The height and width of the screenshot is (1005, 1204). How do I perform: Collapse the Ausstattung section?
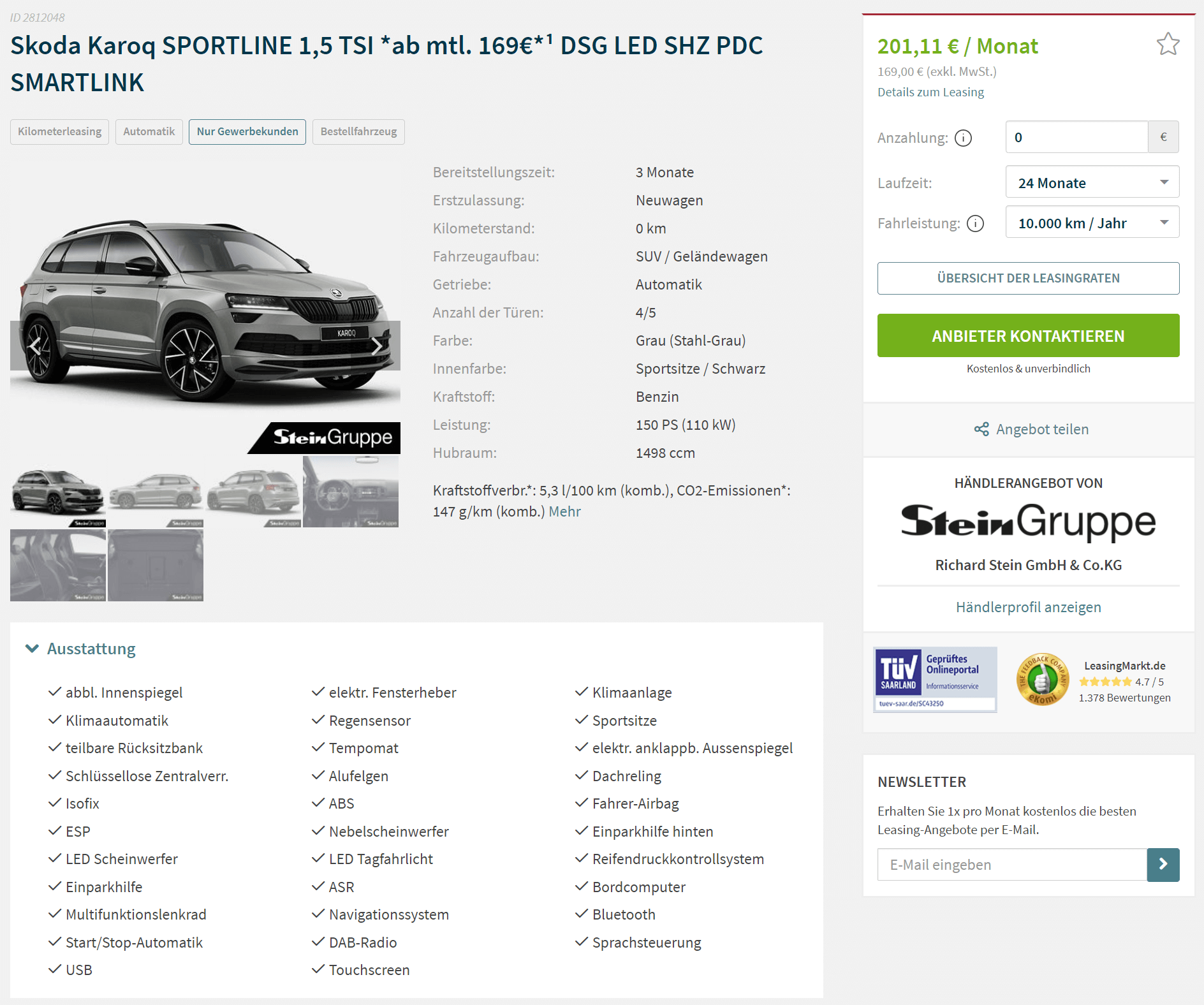click(80, 649)
